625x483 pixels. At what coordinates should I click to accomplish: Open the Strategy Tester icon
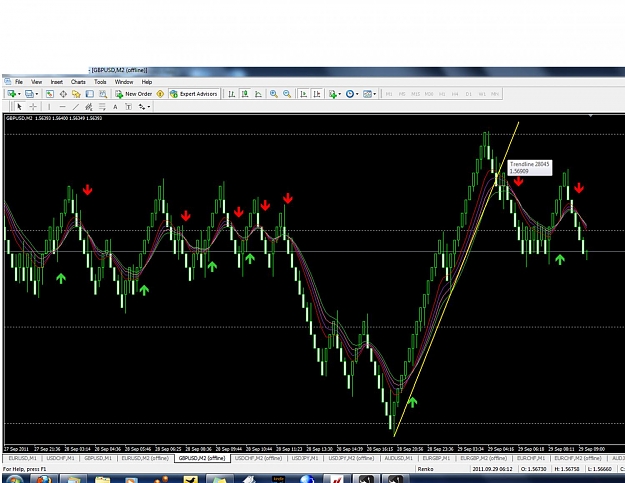click(103, 94)
